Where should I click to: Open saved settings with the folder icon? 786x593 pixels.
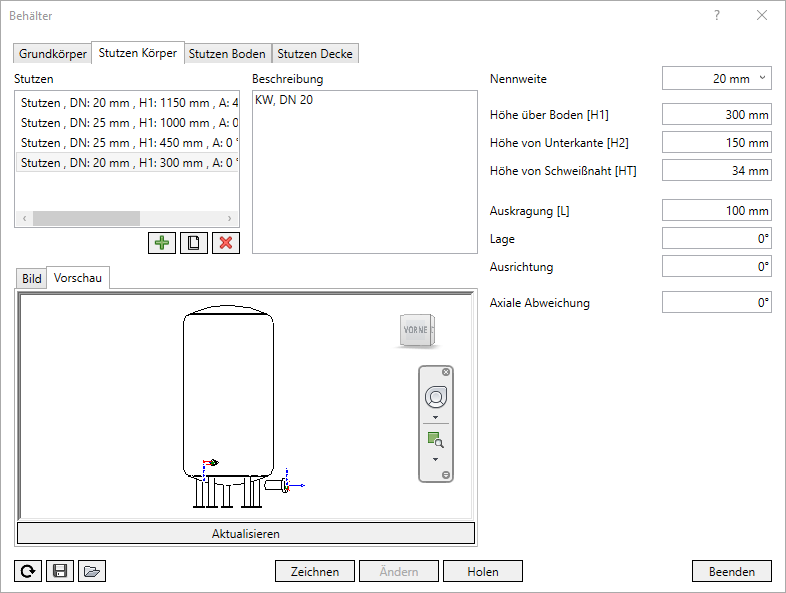[92, 571]
